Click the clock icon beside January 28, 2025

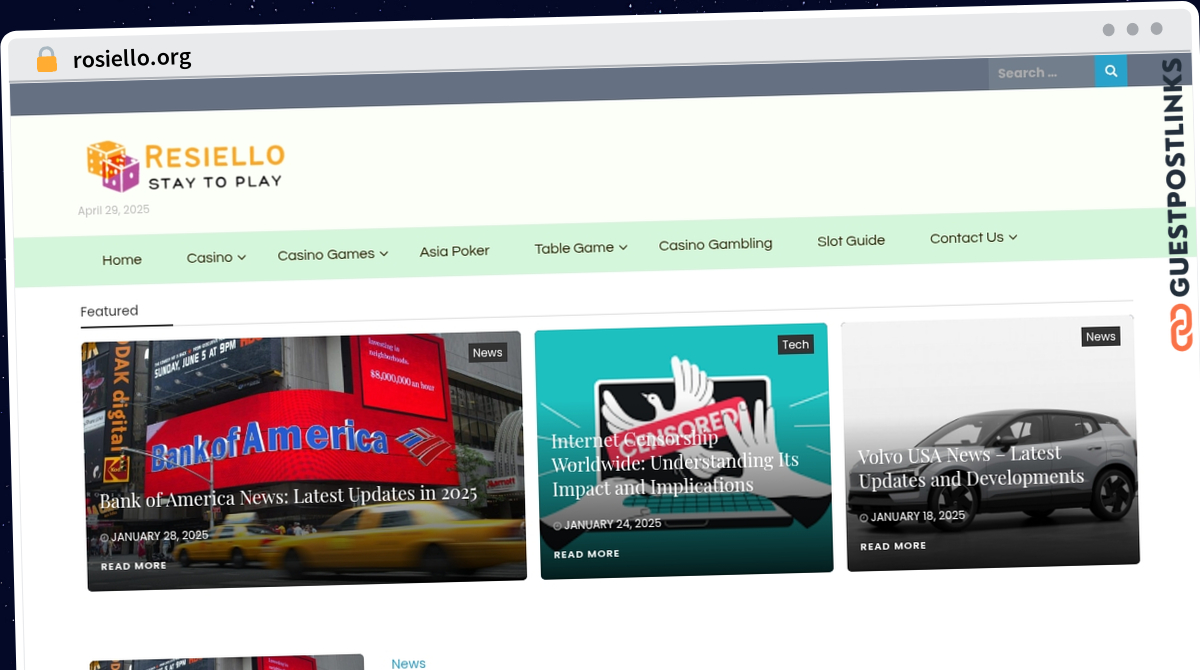tap(104, 538)
